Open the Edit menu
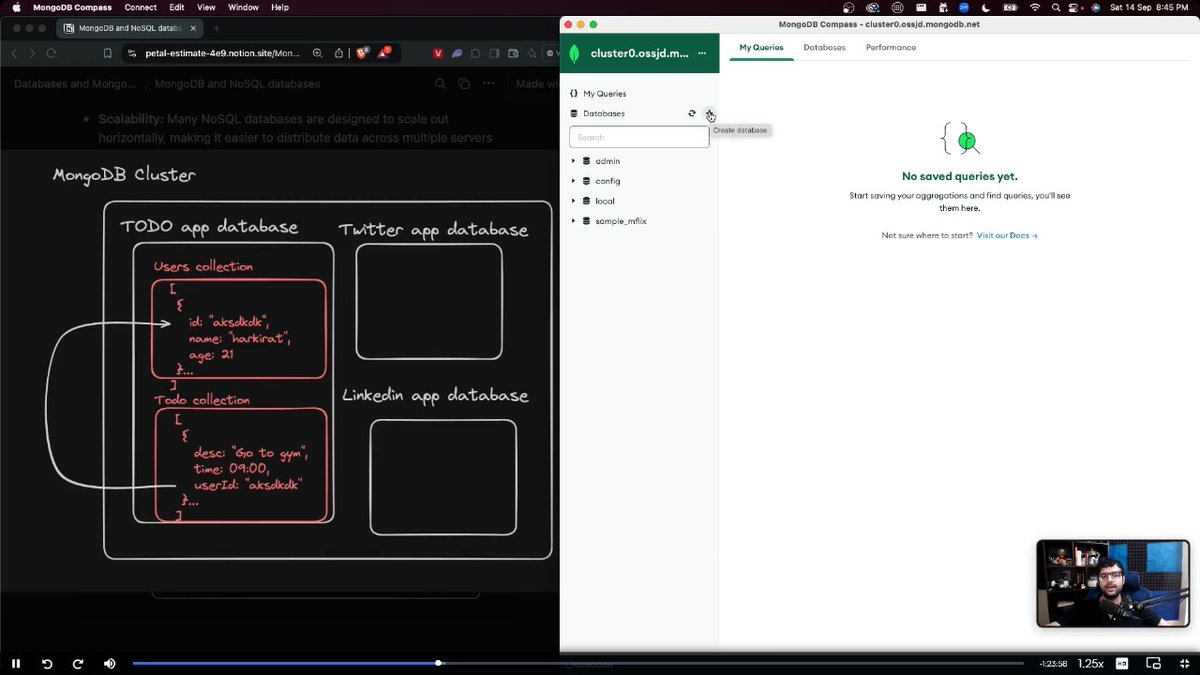 click(177, 7)
